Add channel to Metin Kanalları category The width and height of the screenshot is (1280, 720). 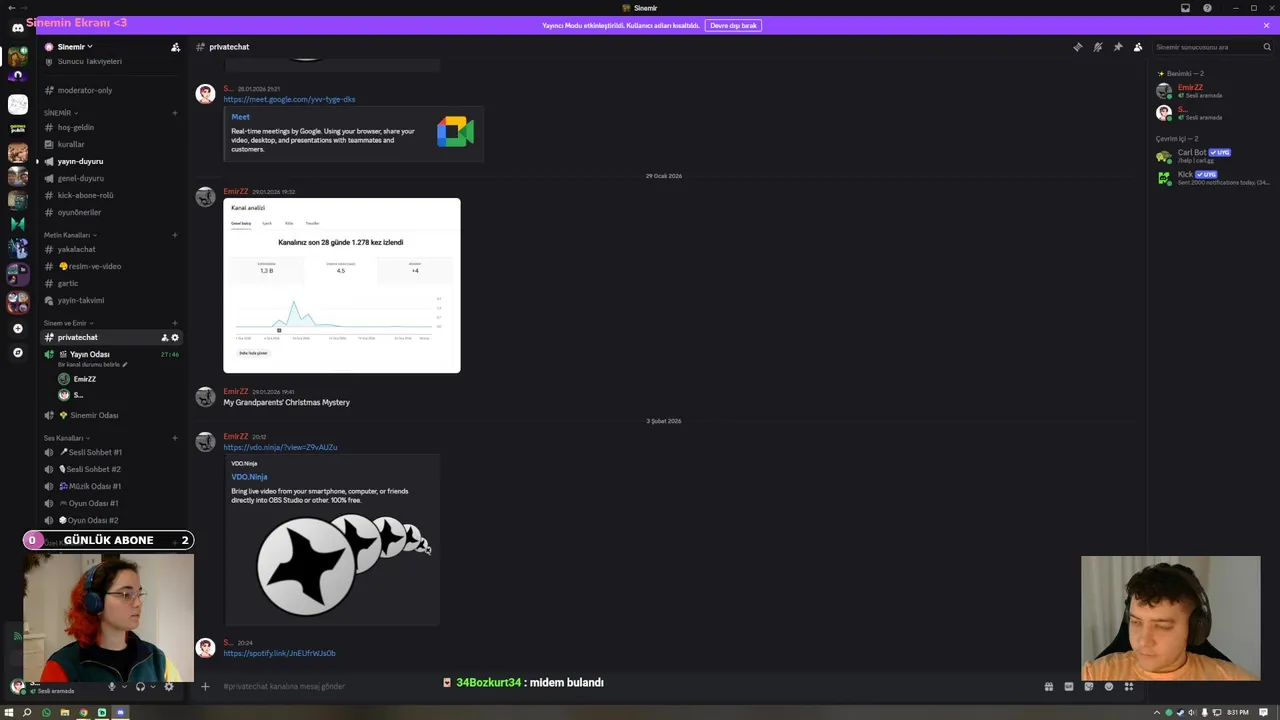[175, 235]
